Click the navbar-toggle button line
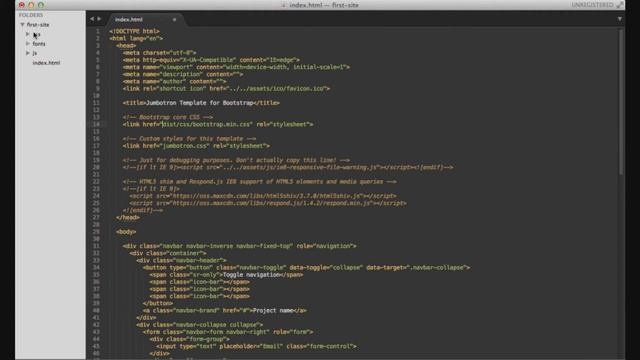This screenshot has height=360, width=640. (x=307, y=267)
